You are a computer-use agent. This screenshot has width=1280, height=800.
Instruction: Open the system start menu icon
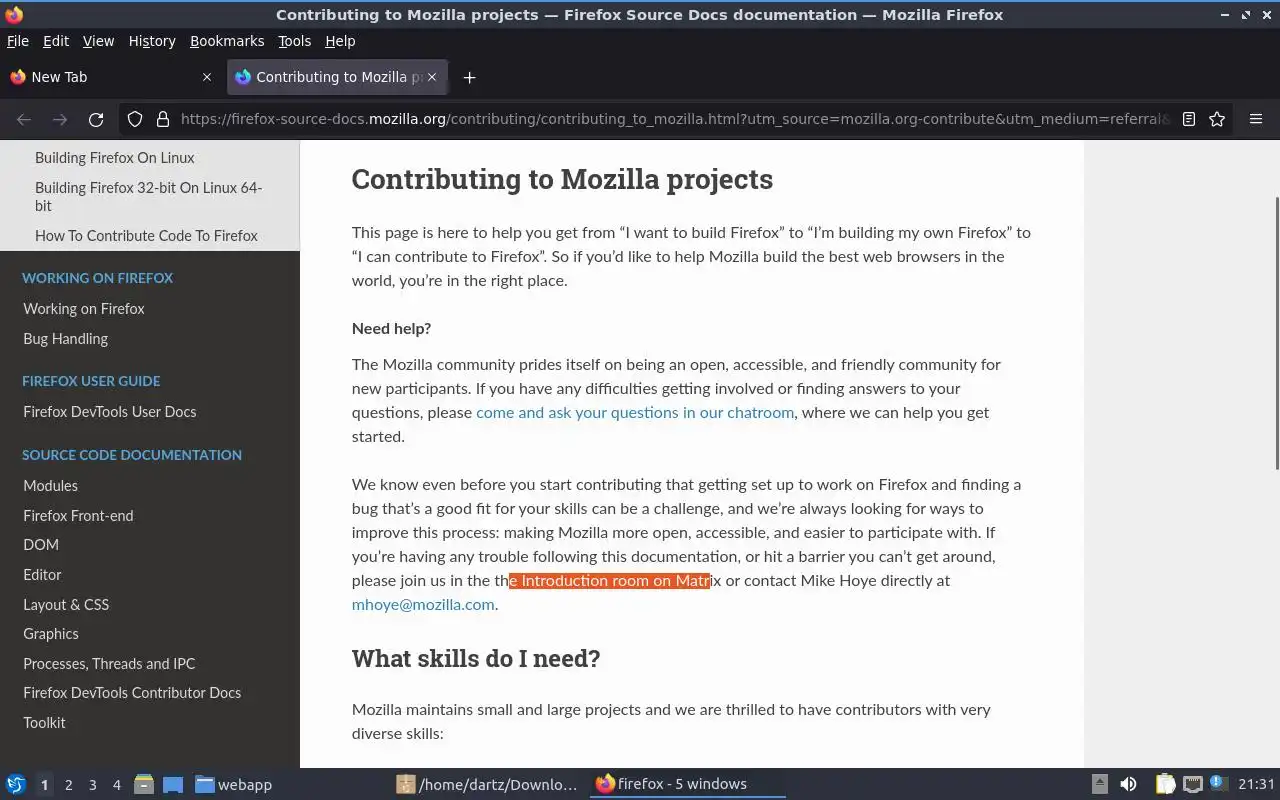pos(16,784)
